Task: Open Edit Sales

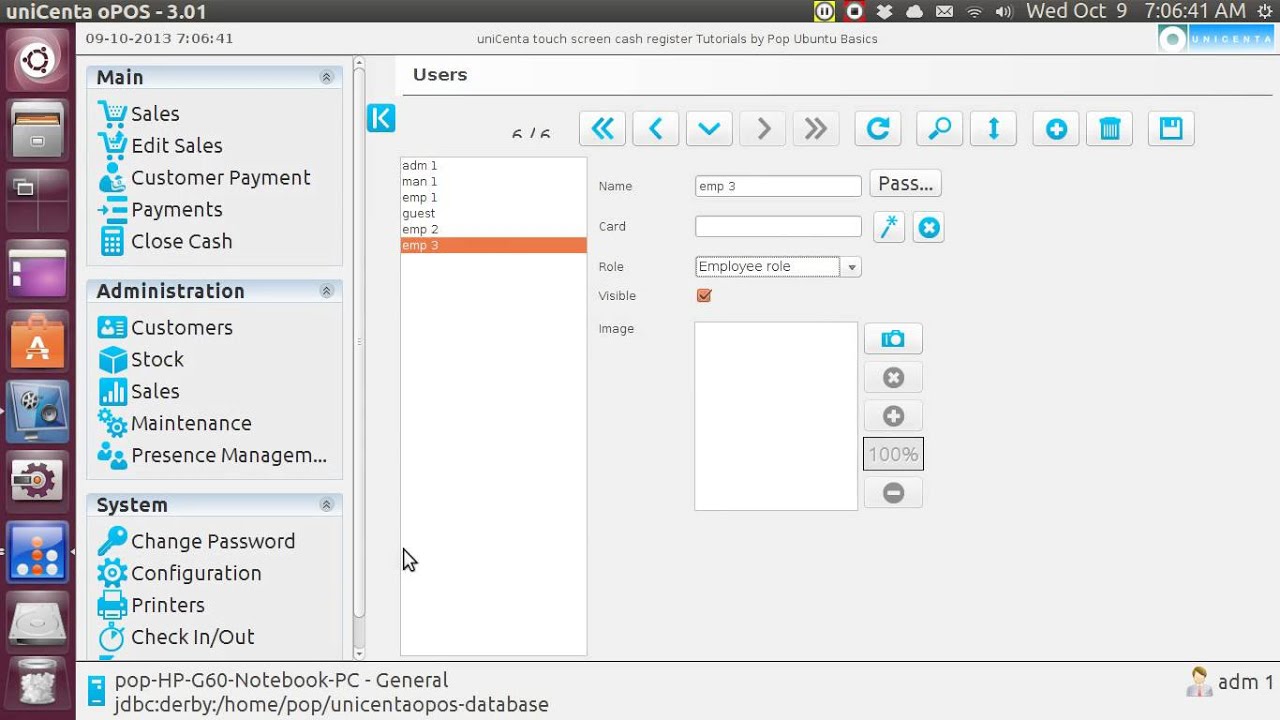Action: click(160, 146)
